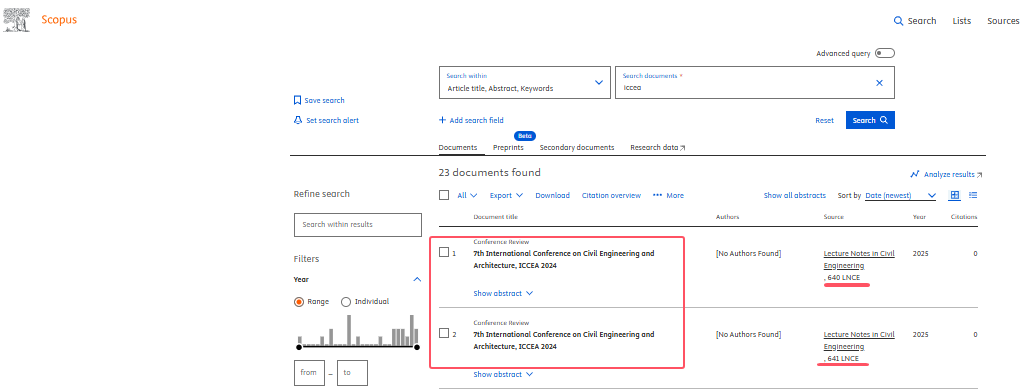Image resolution: width=1036 pixels, height=392 pixels.
Task: Click the magnifier Search icon in header
Action: point(898,21)
